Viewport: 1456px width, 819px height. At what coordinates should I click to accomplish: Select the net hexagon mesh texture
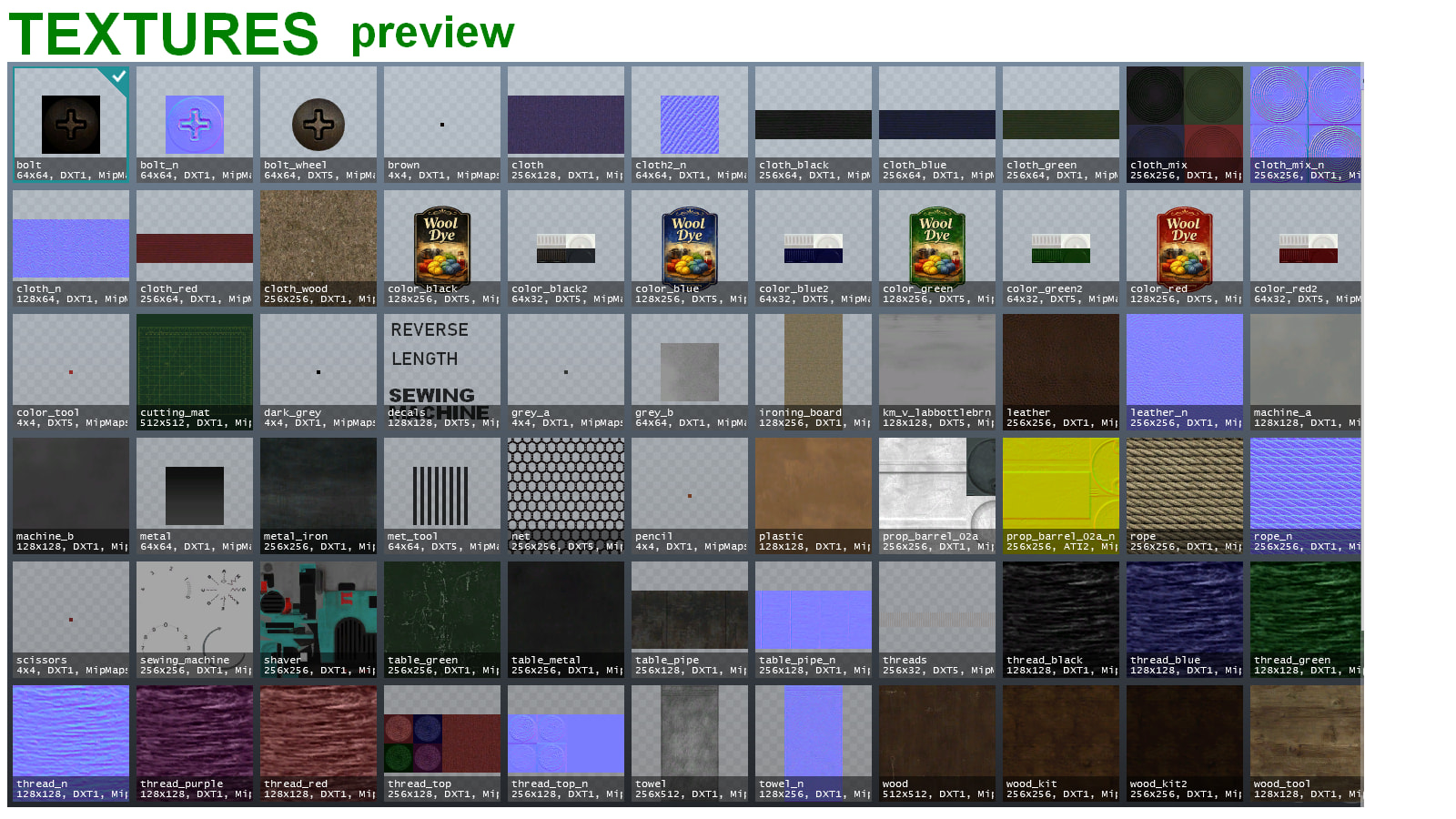566,496
